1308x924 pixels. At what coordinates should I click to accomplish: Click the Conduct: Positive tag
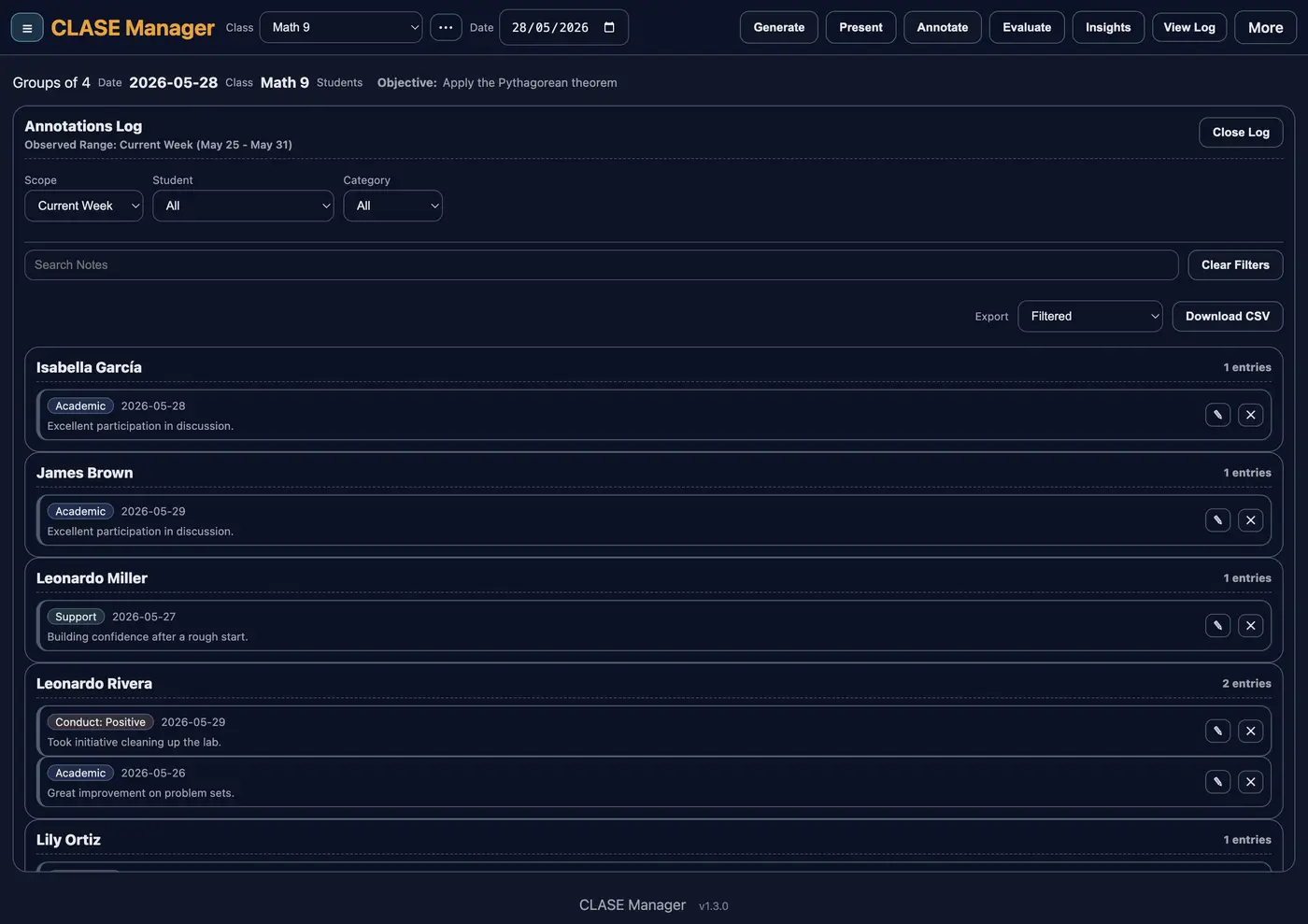click(100, 722)
